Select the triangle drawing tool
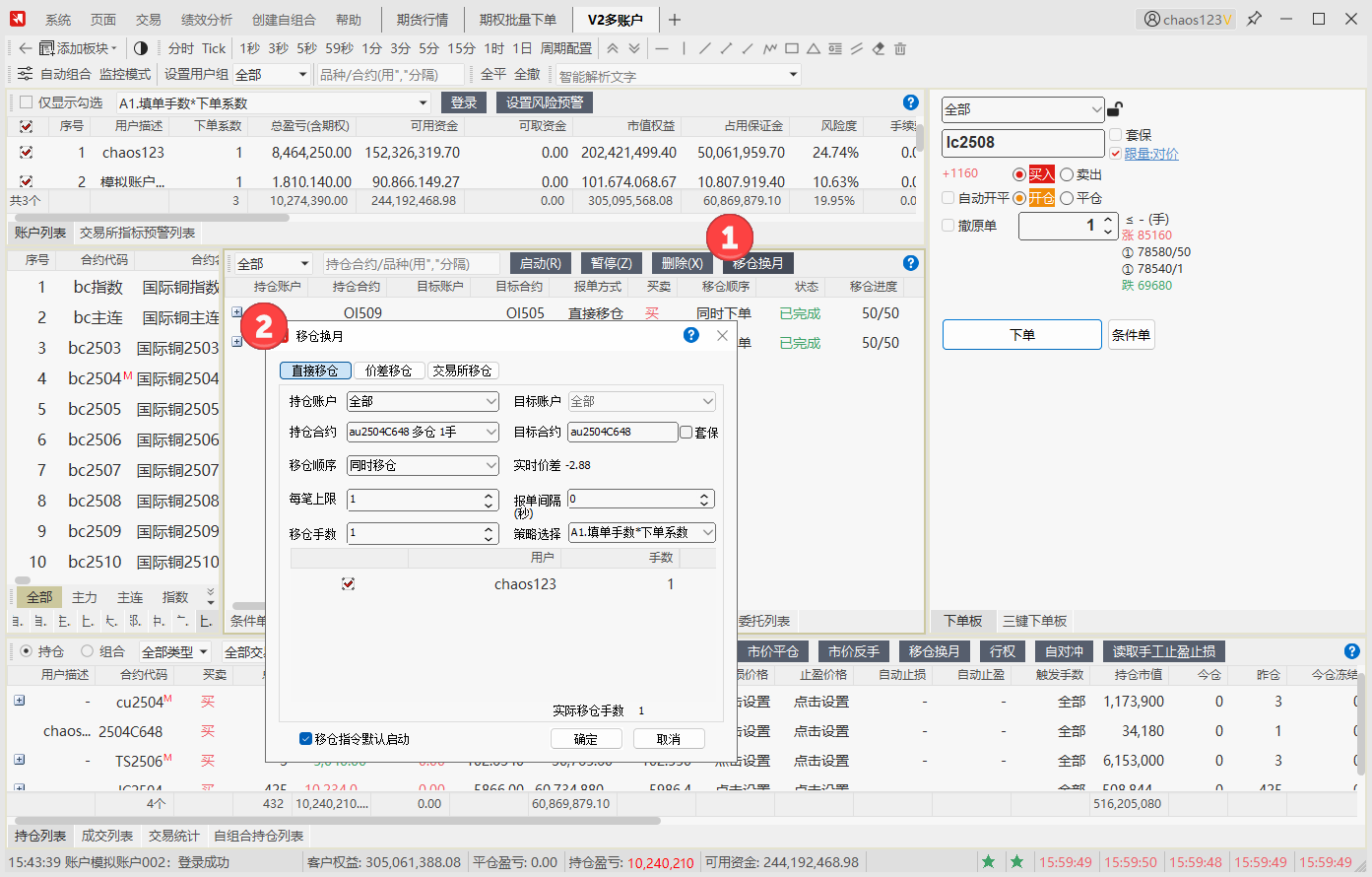The image size is (1372, 877). (814, 48)
